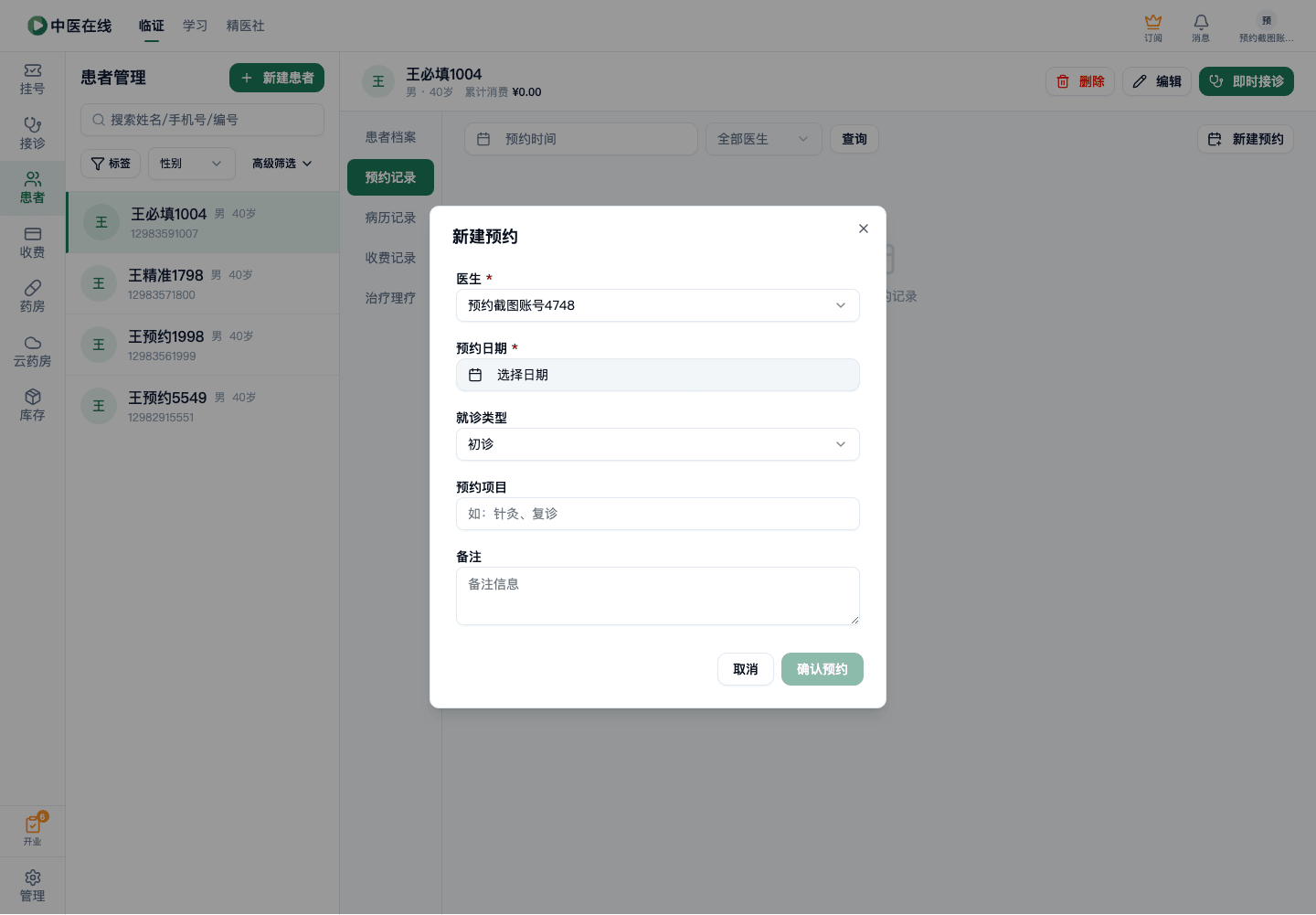Select the 患者 patients sidebar icon
Screen dimensions: 1316x915
click(33, 188)
